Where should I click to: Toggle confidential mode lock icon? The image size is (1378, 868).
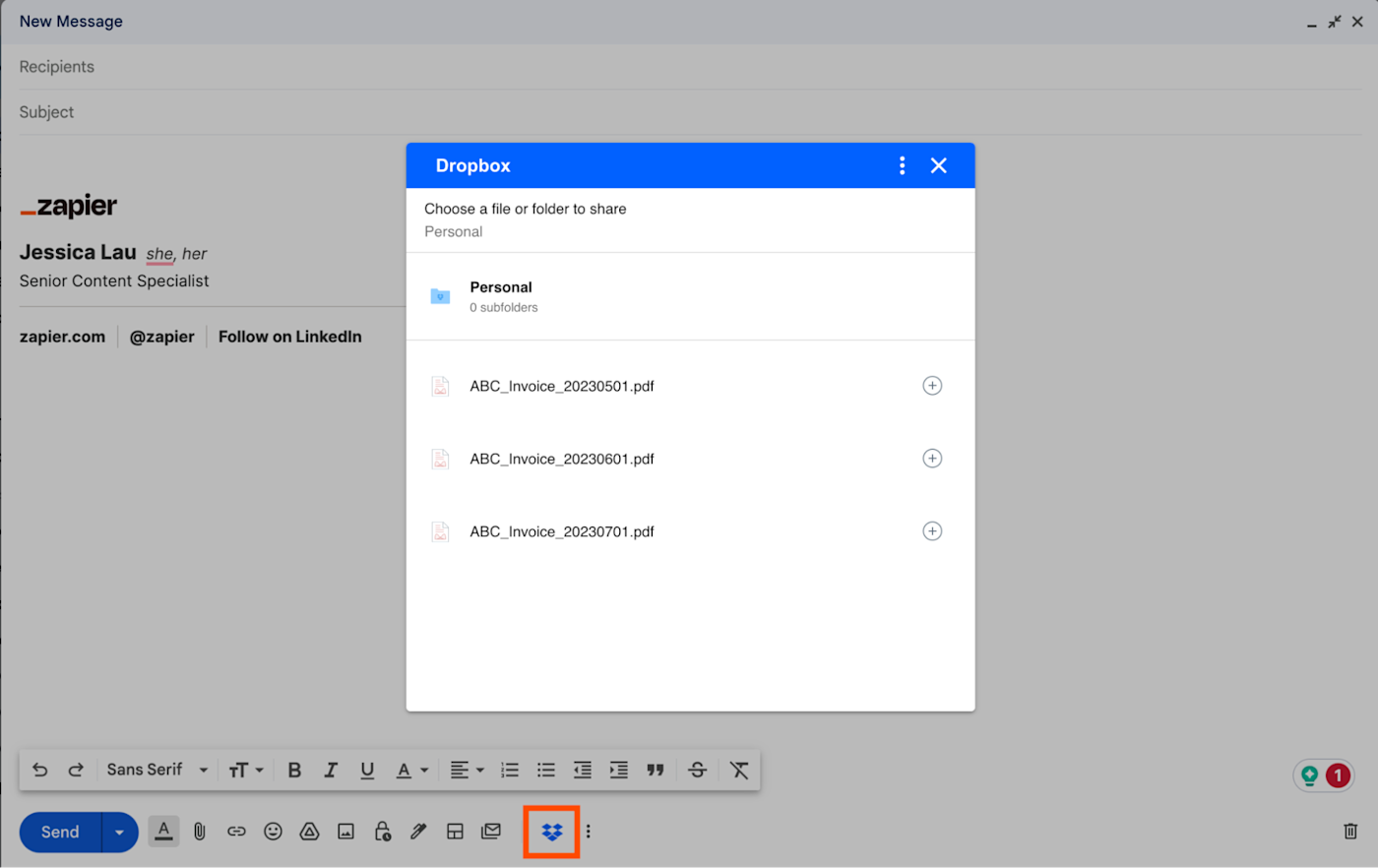383,832
